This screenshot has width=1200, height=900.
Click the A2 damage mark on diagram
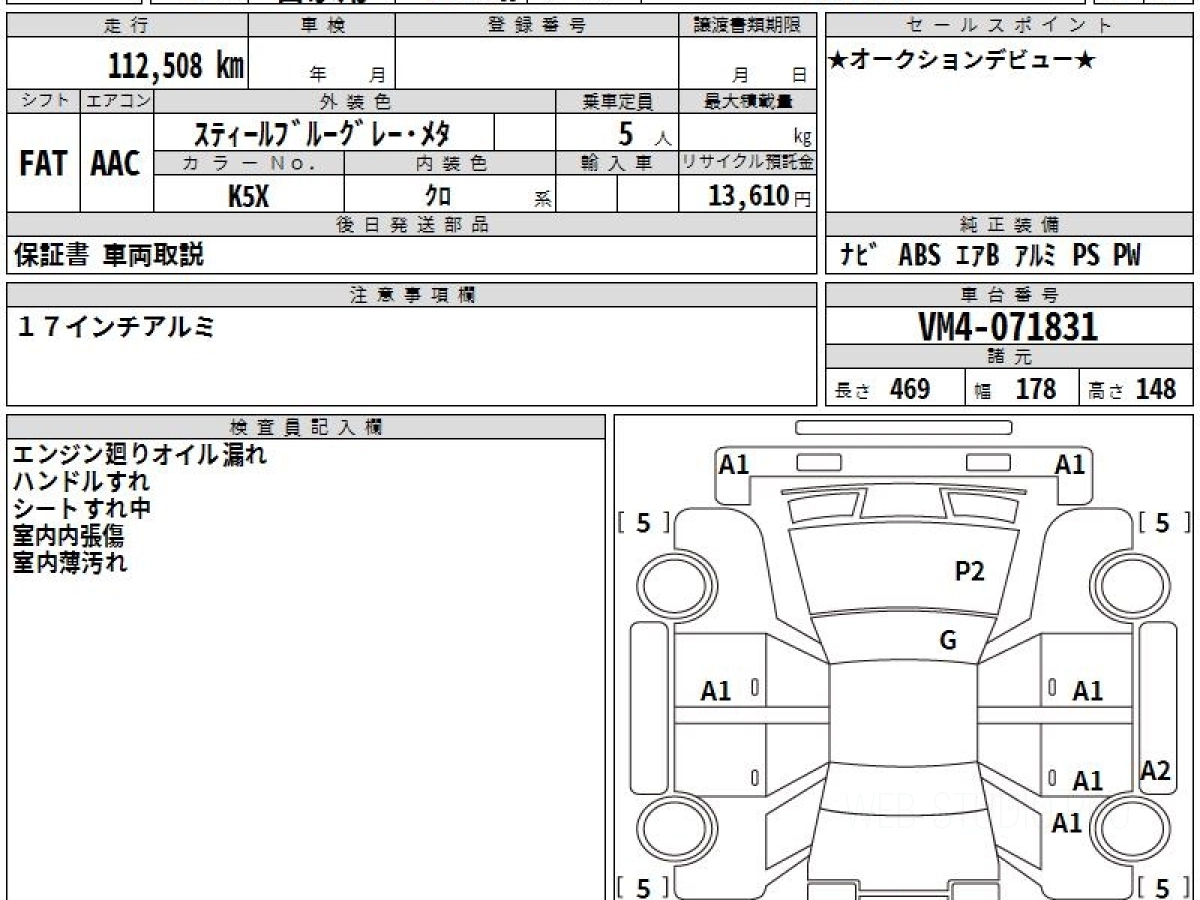coord(1156,771)
